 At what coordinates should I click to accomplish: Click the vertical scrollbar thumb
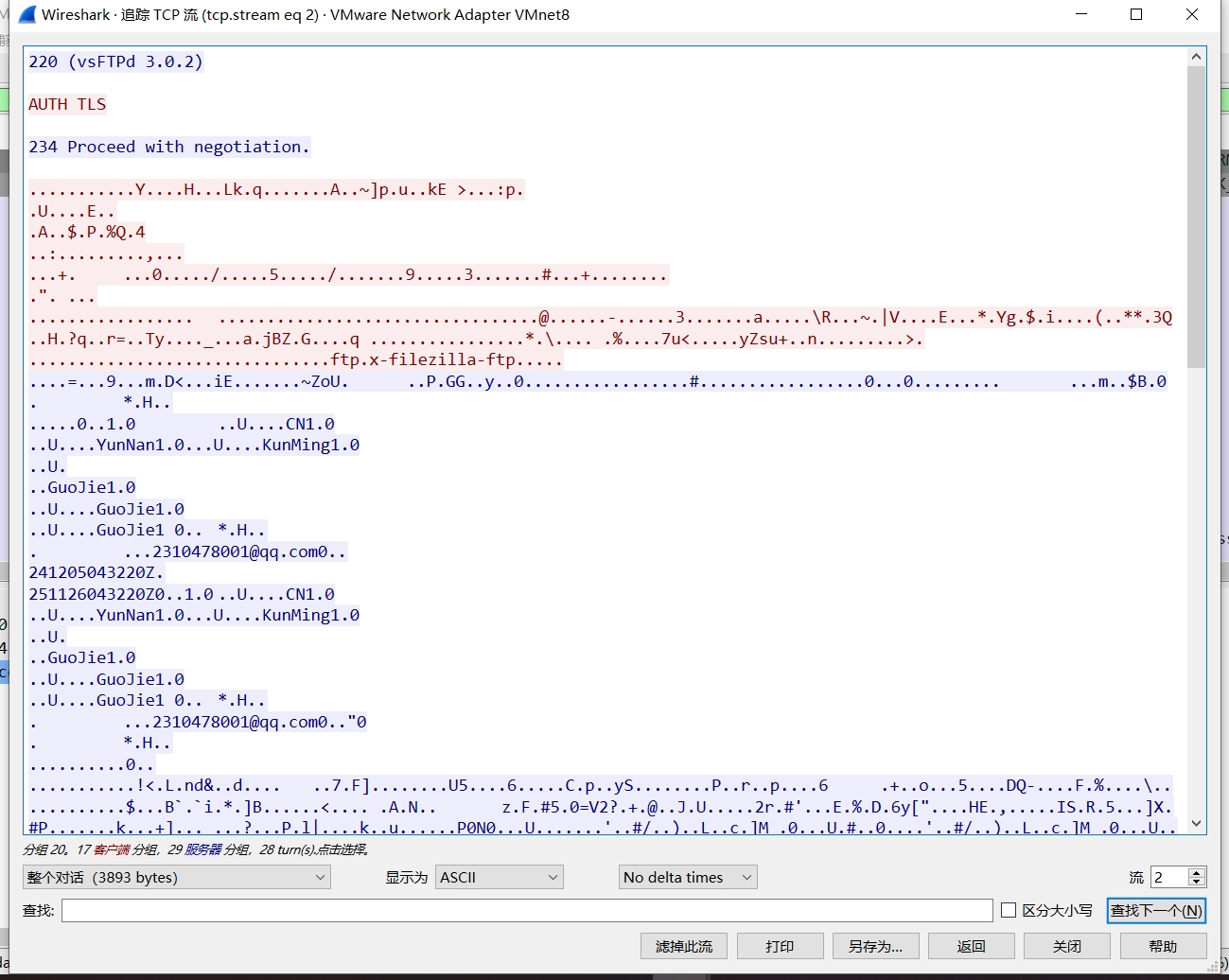click(x=1196, y=217)
